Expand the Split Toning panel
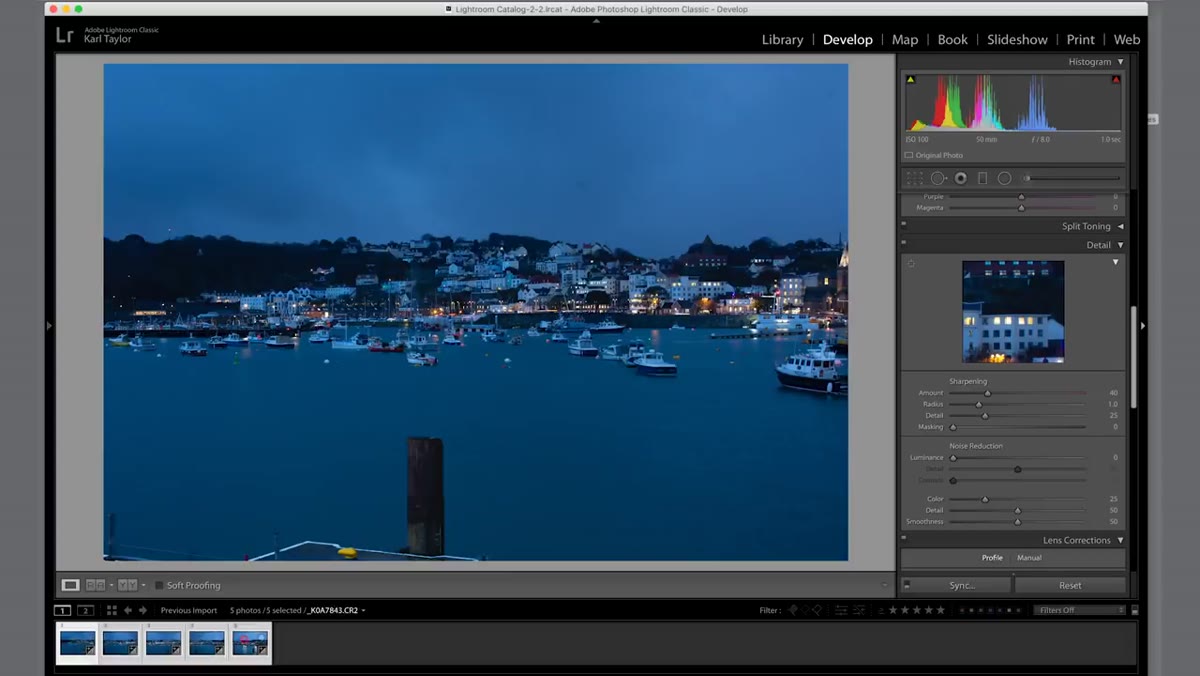The height and width of the screenshot is (676, 1200). point(1120,227)
